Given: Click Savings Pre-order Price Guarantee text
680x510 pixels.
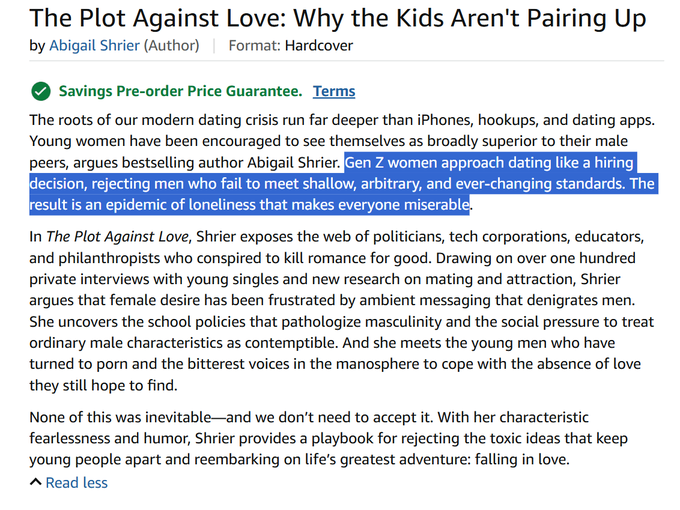Looking at the screenshot, I should pos(180,92).
